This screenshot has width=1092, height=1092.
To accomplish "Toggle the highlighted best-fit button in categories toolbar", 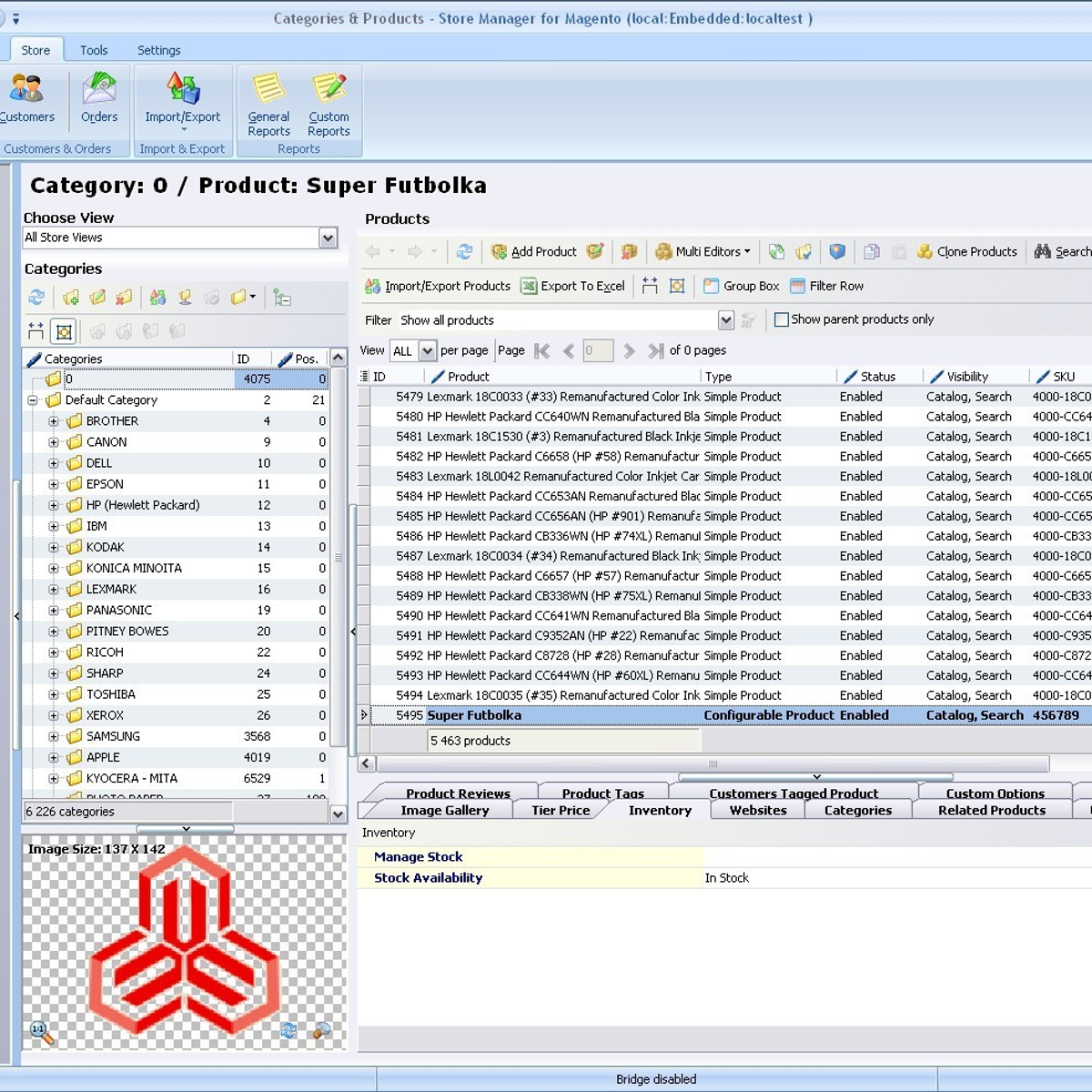I will 64,331.
